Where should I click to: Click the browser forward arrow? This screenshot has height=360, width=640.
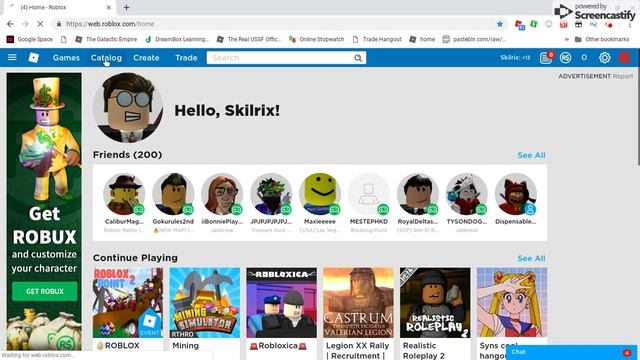click(x=25, y=24)
